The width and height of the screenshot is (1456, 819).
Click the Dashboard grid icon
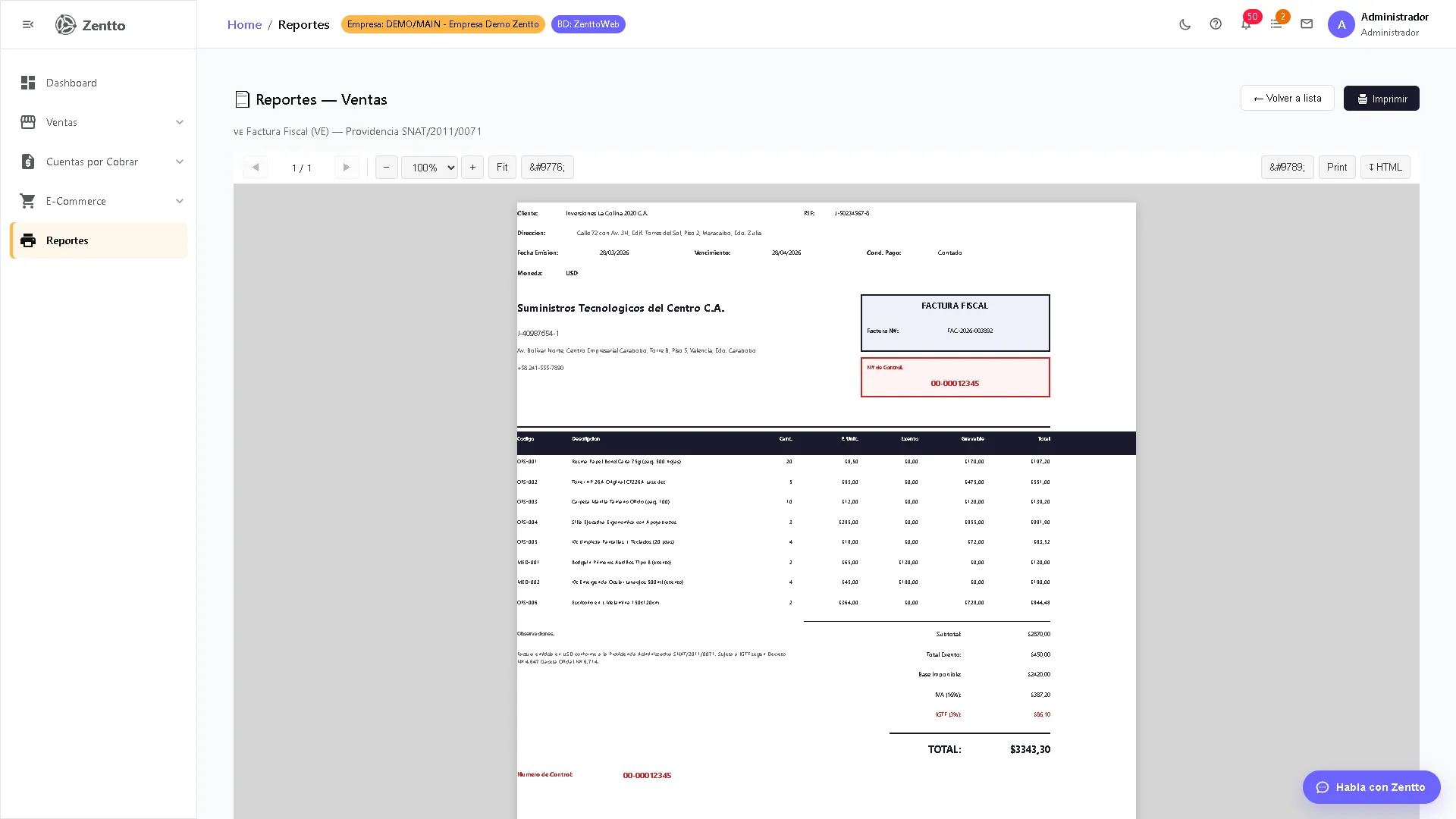click(28, 83)
